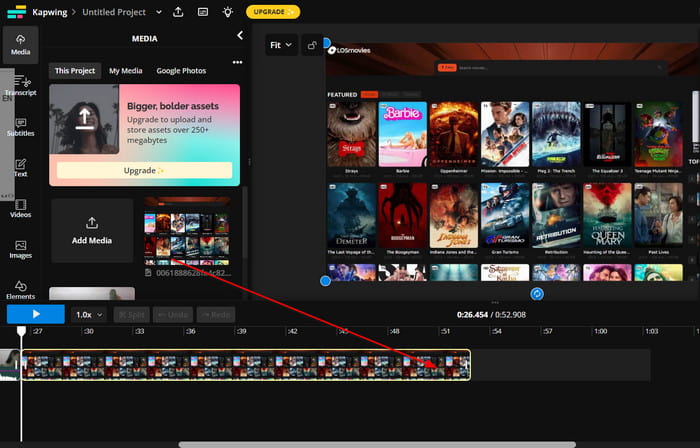Switch to My Media tab

click(125, 71)
